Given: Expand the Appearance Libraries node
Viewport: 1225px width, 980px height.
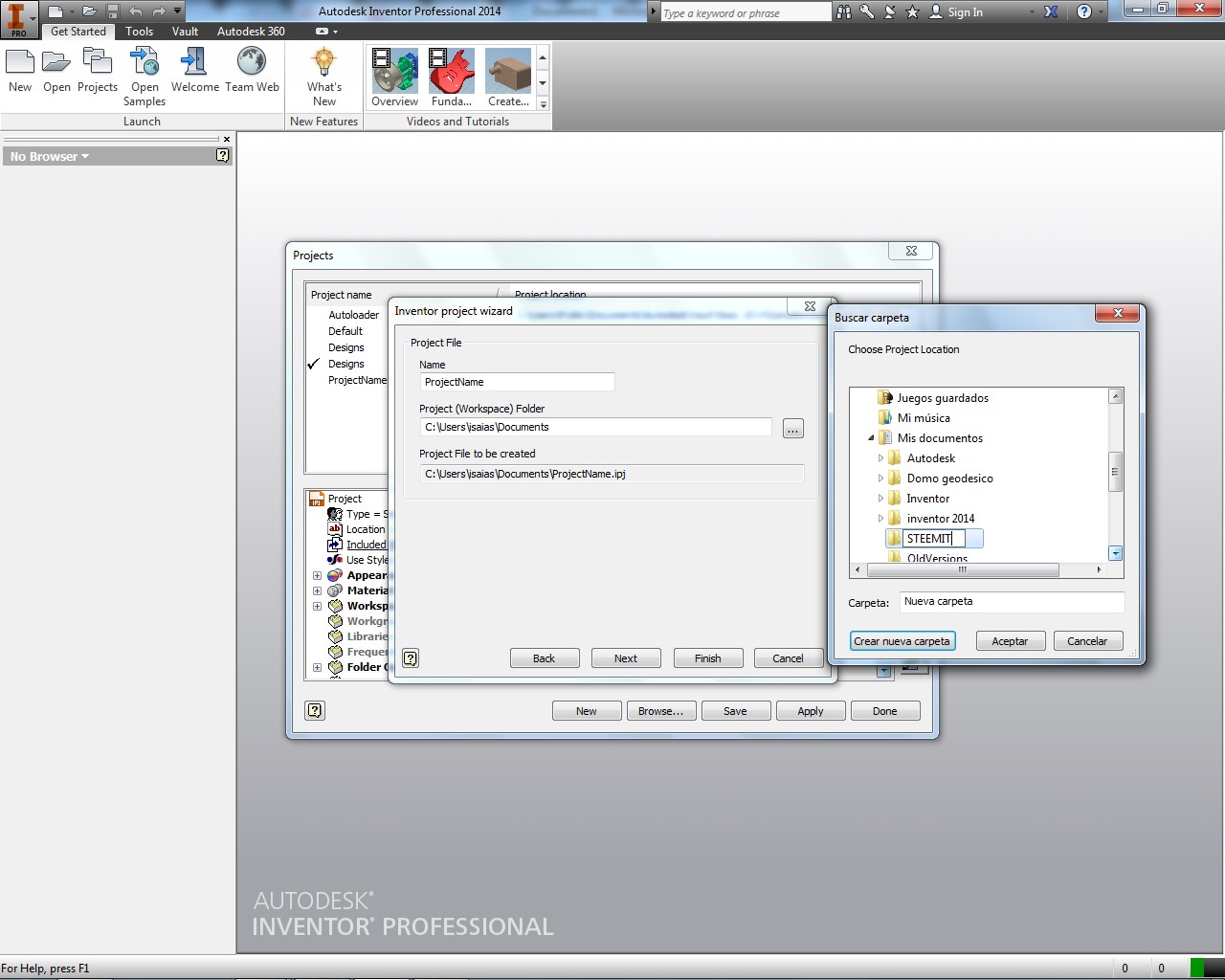Looking at the screenshot, I should [x=317, y=575].
